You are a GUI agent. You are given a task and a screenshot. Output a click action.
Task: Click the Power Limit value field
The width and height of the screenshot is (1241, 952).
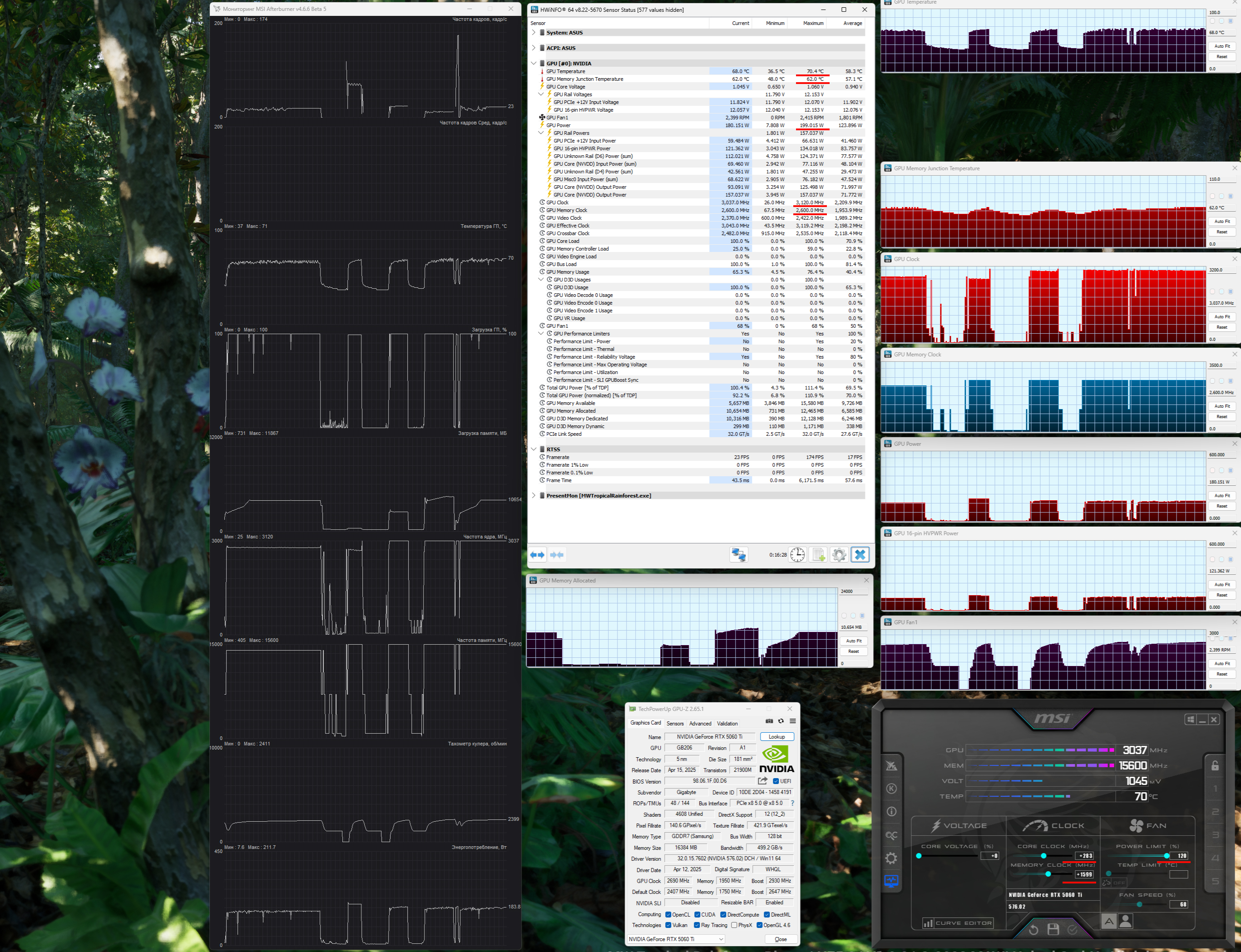(x=1179, y=856)
